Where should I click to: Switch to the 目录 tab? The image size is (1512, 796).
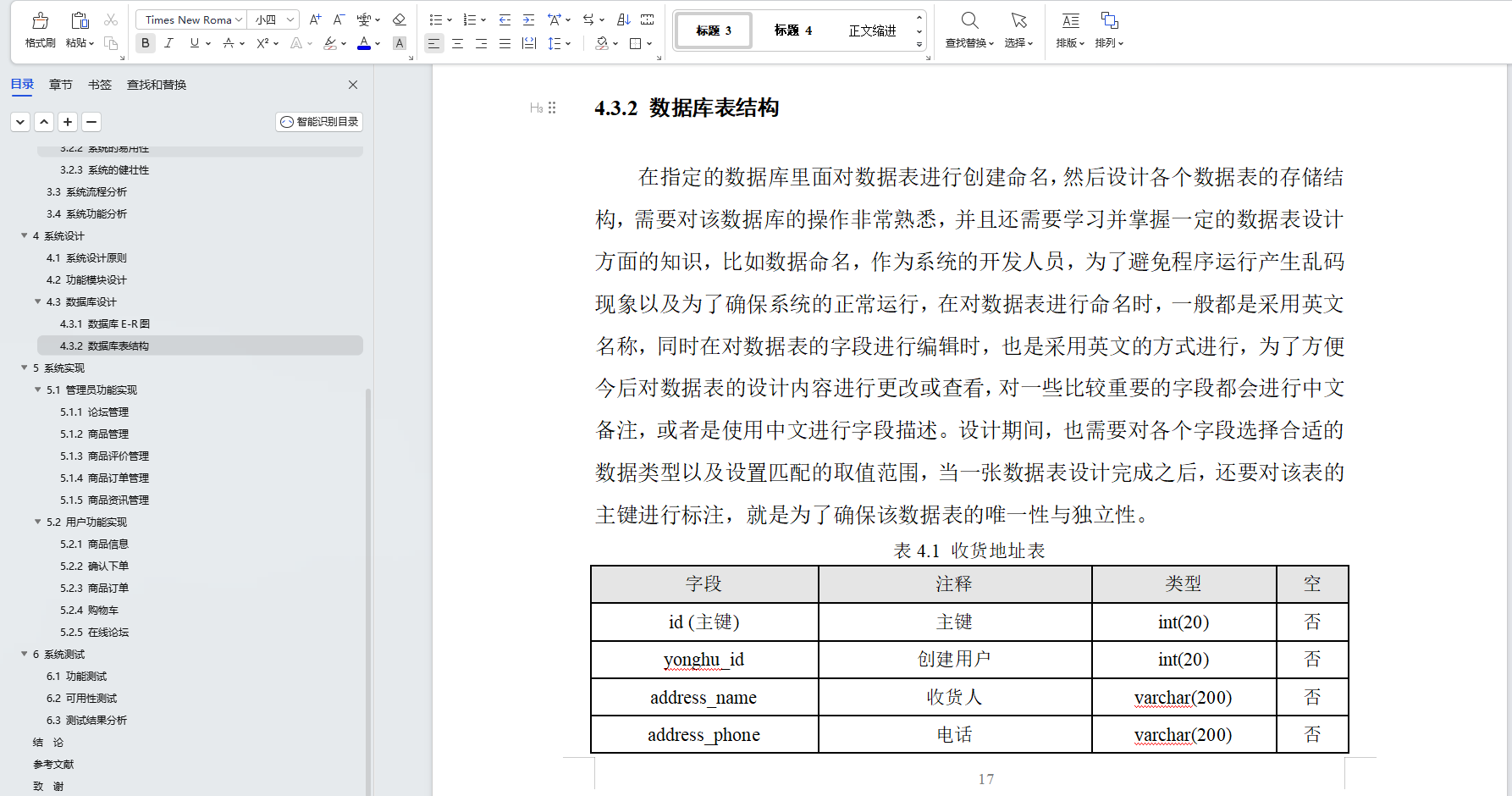coord(22,85)
